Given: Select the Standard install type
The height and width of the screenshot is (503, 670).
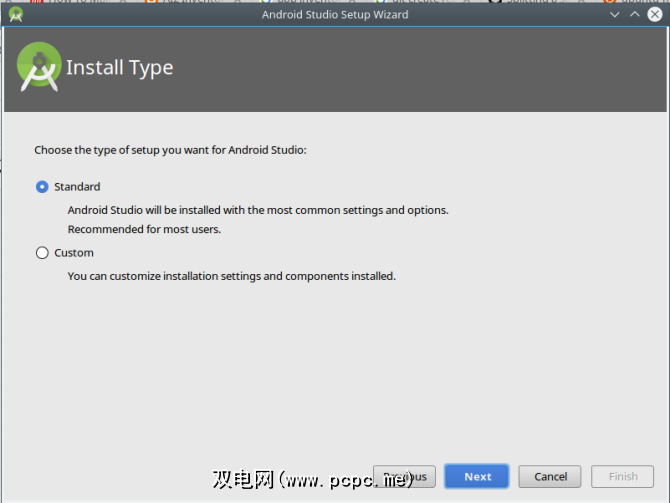Looking at the screenshot, I should point(42,187).
